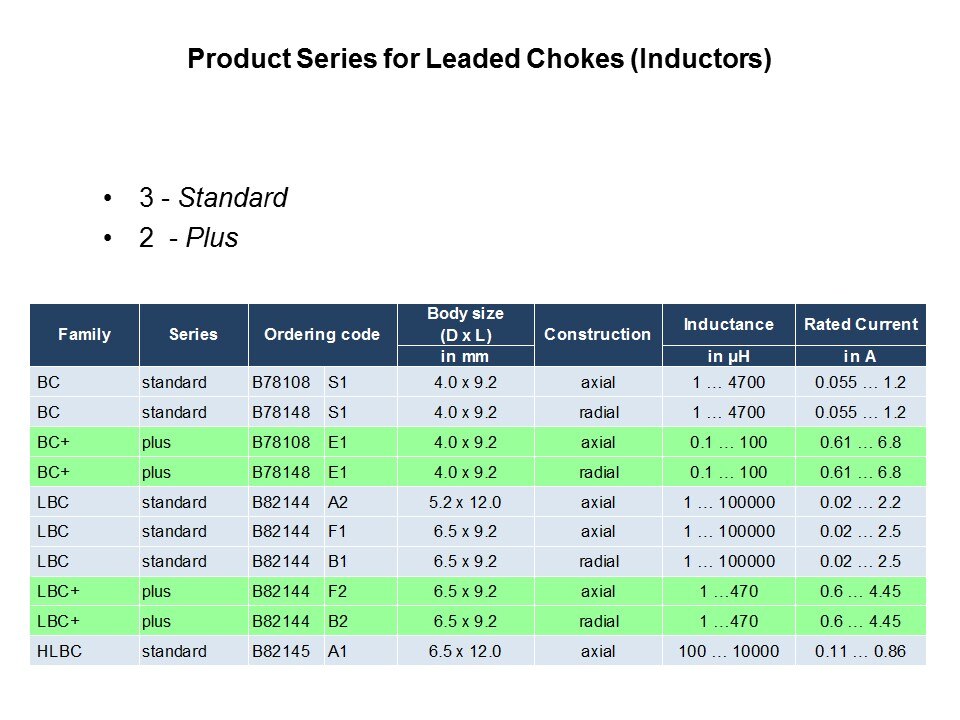This screenshot has width=960, height=720.
Task: Click the slide title about Leaded Chokes
Action: (480, 60)
